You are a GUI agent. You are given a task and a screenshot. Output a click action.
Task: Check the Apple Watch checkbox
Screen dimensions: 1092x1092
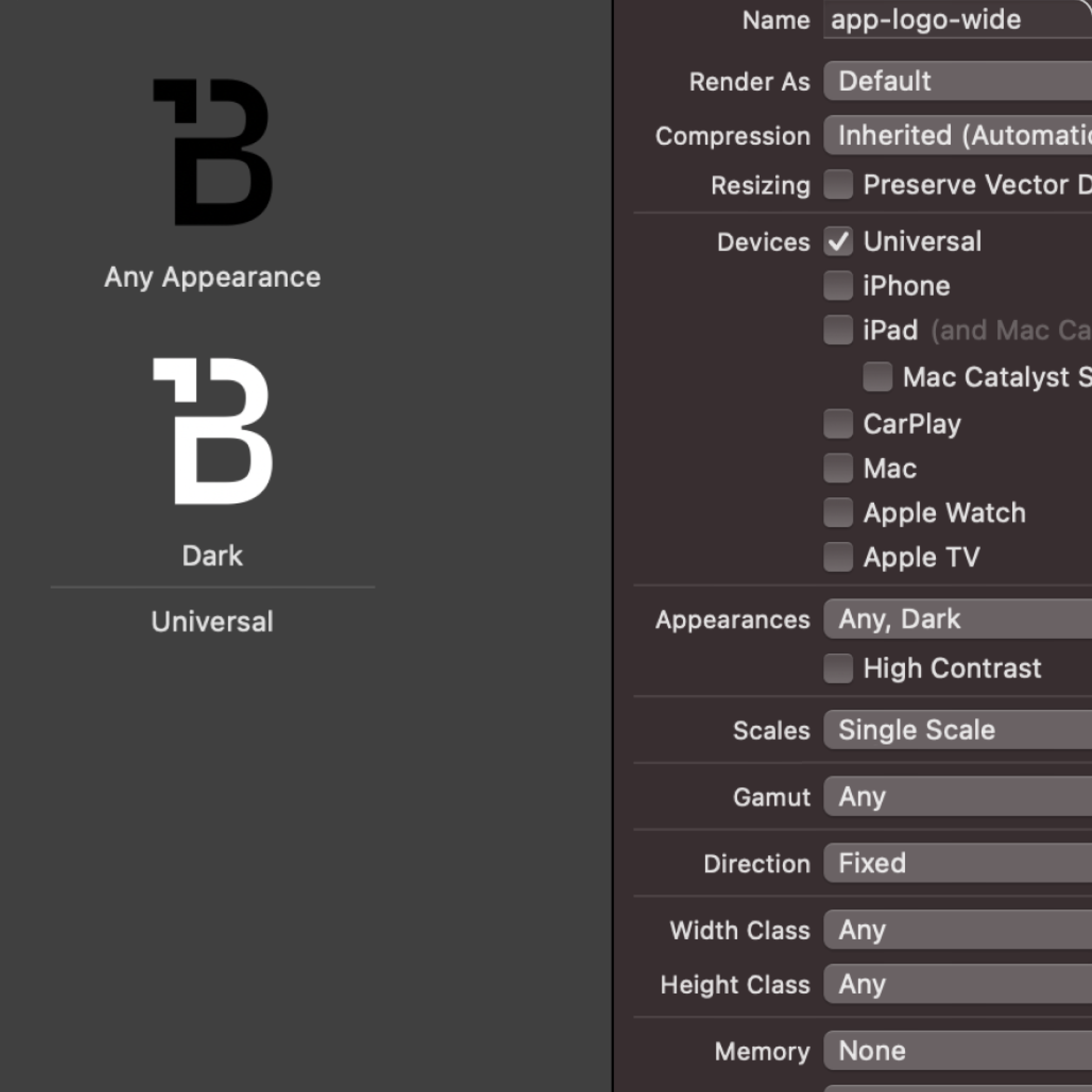pyautogui.click(x=838, y=513)
